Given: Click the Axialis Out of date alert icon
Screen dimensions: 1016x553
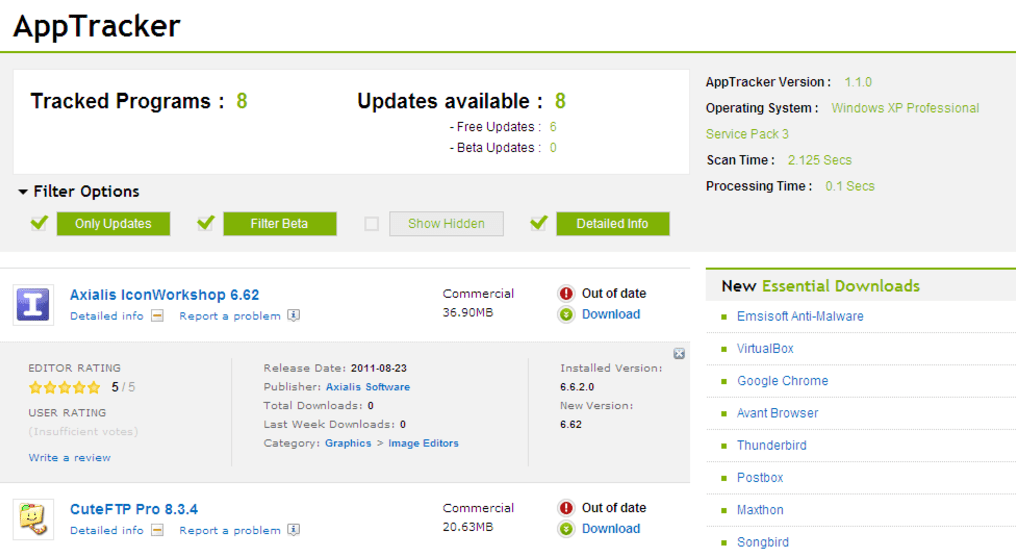Looking at the screenshot, I should tap(566, 294).
